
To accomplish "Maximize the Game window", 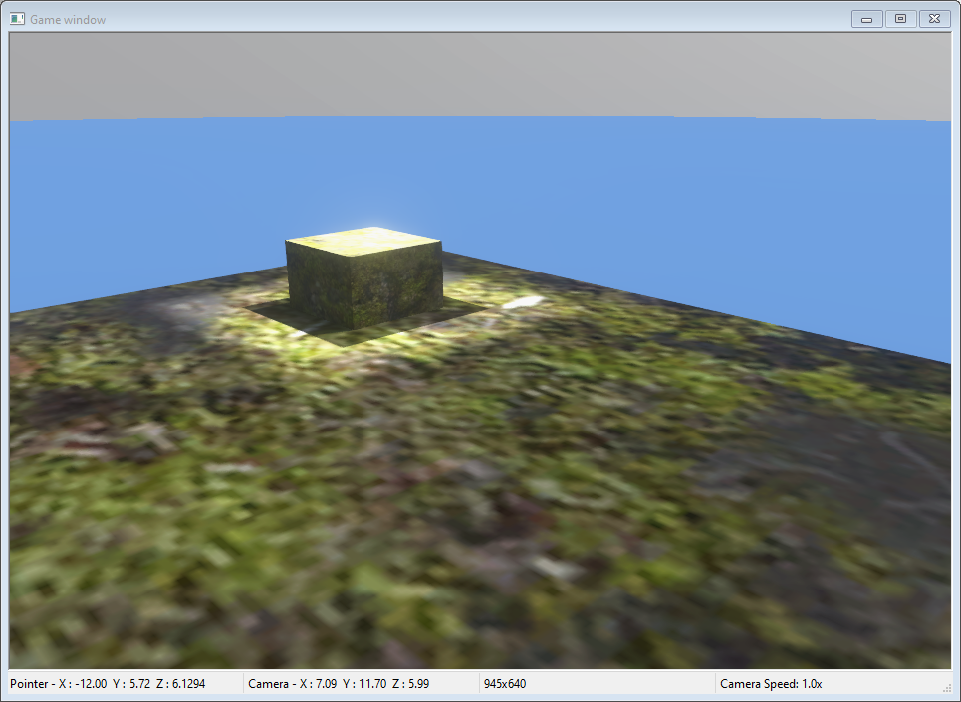I will pyautogui.click(x=900, y=19).
